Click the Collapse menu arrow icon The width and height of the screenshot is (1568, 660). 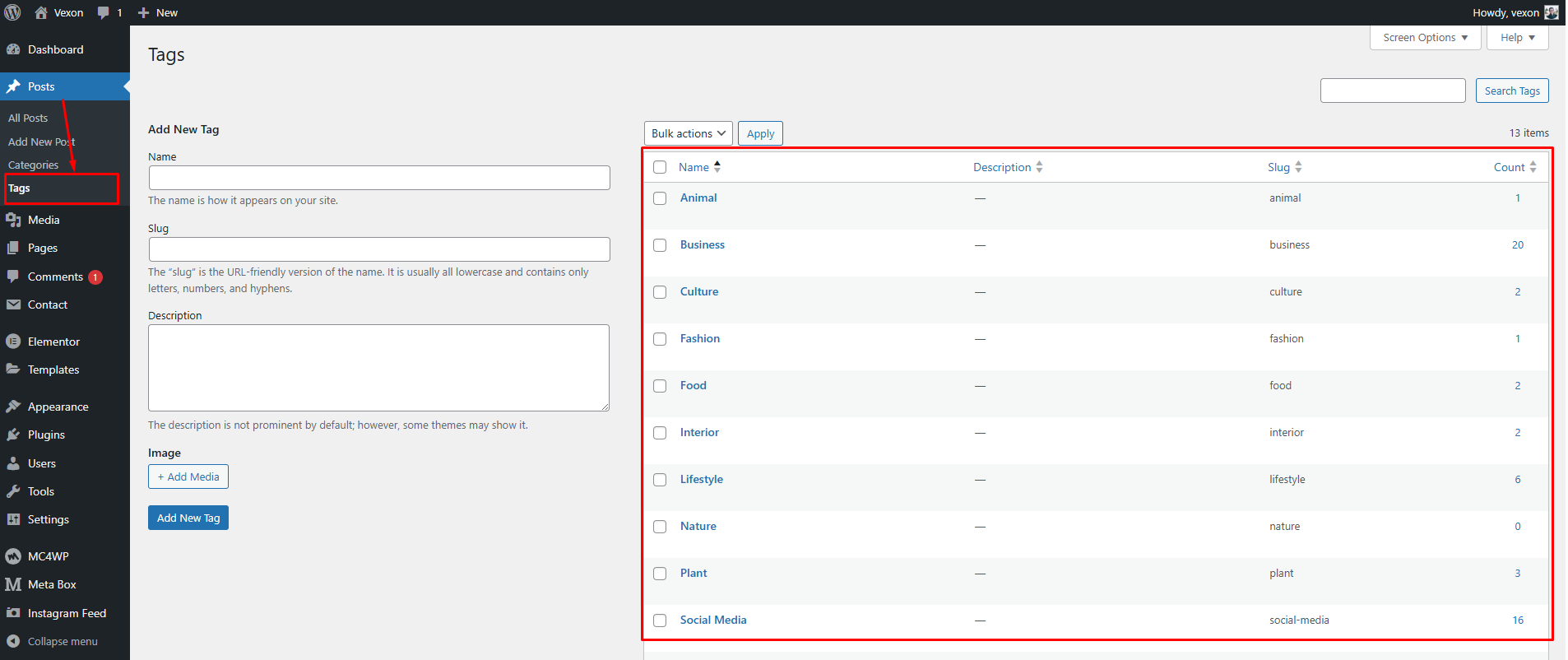[x=13, y=641]
